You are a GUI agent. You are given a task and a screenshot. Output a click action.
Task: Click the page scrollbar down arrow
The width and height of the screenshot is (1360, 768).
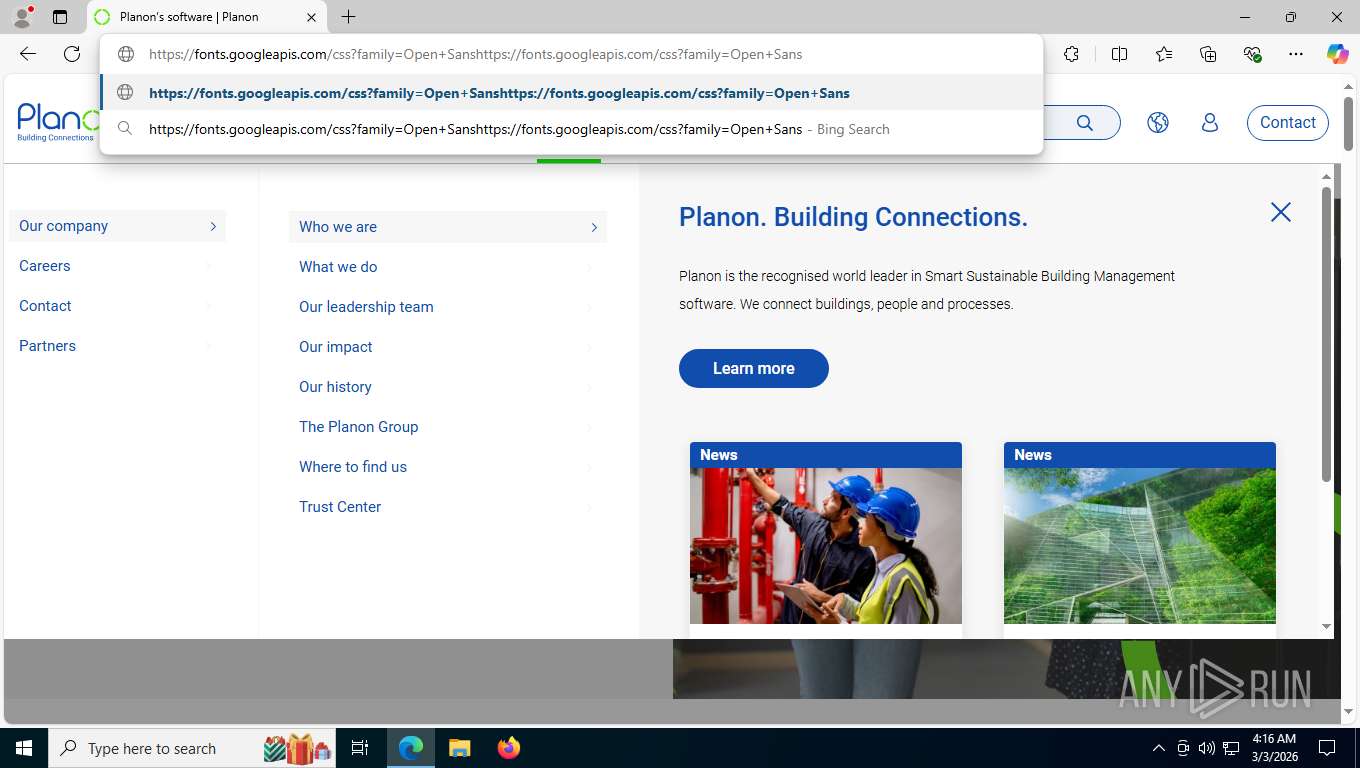[x=1348, y=711]
